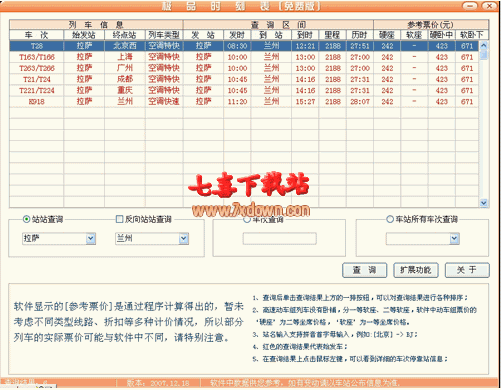Click the 到站 column header
The height and width of the screenshot is (390, 501).
[271, 35]
